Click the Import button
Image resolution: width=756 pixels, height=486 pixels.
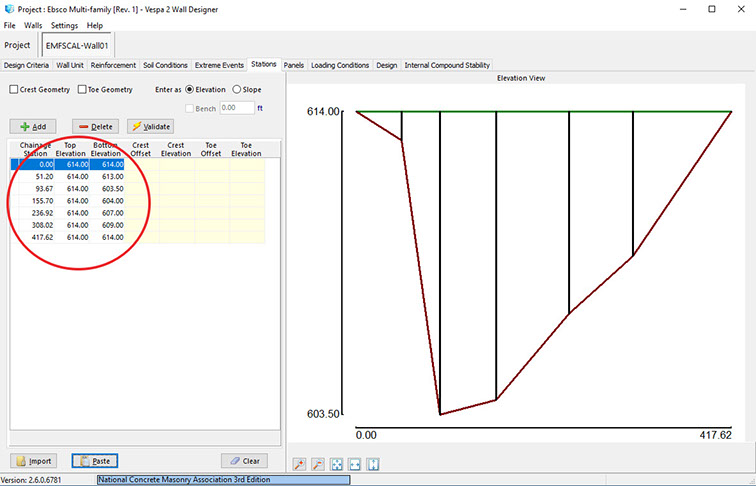(33, 461)
